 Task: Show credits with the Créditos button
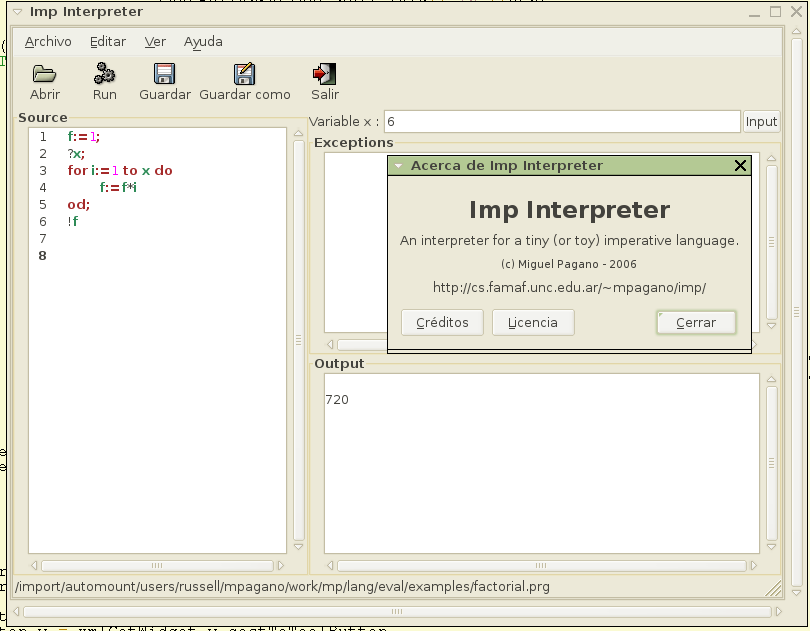[x=442, y=322]
